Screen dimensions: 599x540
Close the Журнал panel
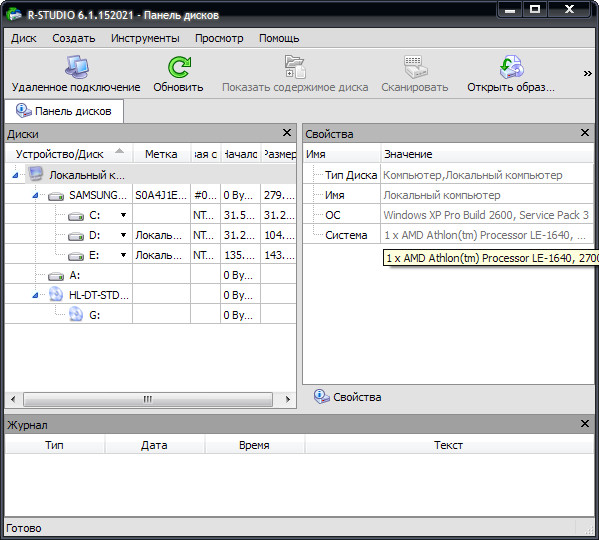(x=585, y=424)
